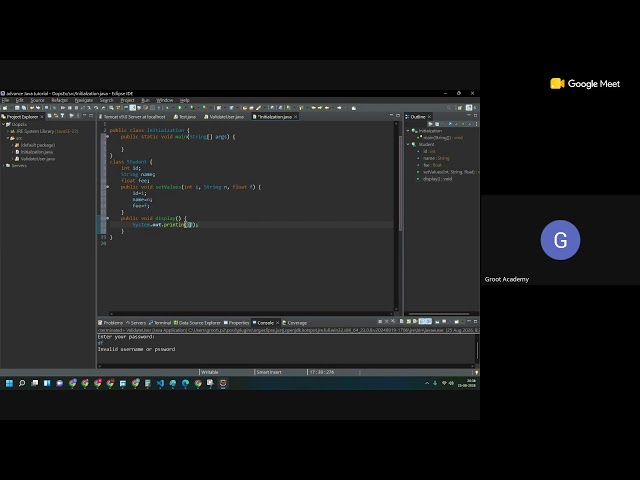Screen dimensions: 640x480
Task: Click the New file toolbar icon
Action: coord(4,108)
